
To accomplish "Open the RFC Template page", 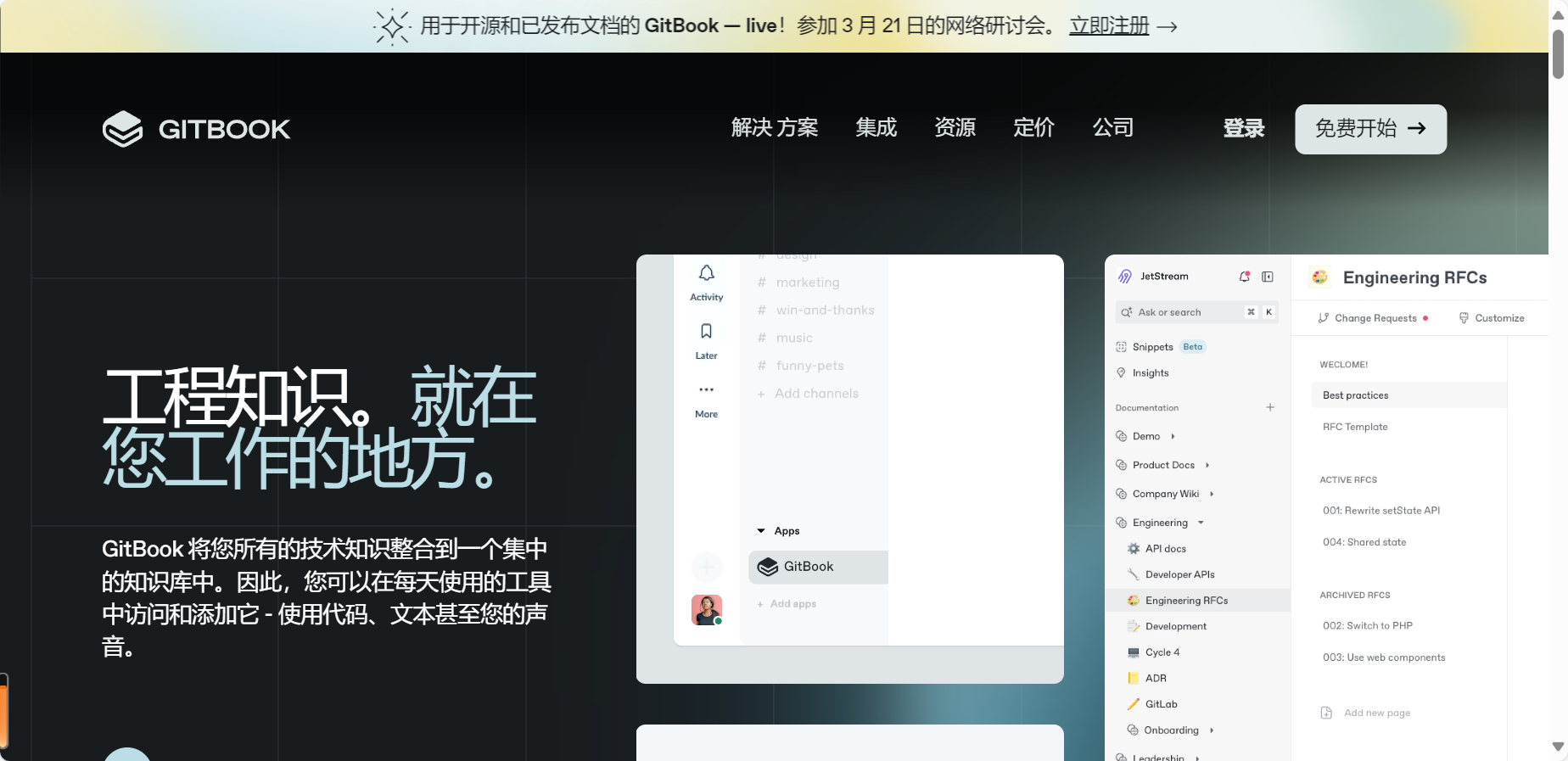I will point(1355,427).
